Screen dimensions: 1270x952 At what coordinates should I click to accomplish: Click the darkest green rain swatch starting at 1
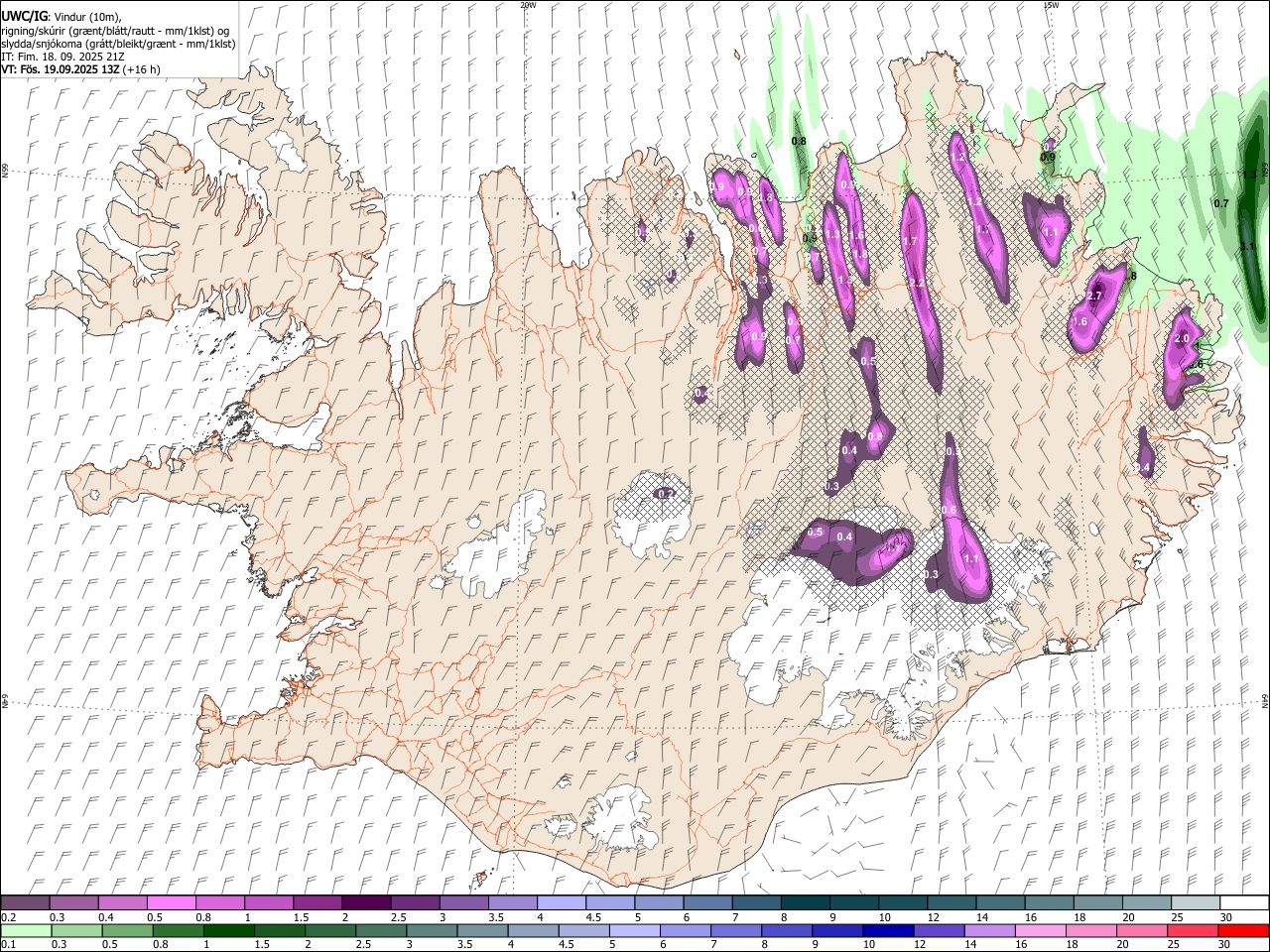pyautogui.click(x=229, y=931)
